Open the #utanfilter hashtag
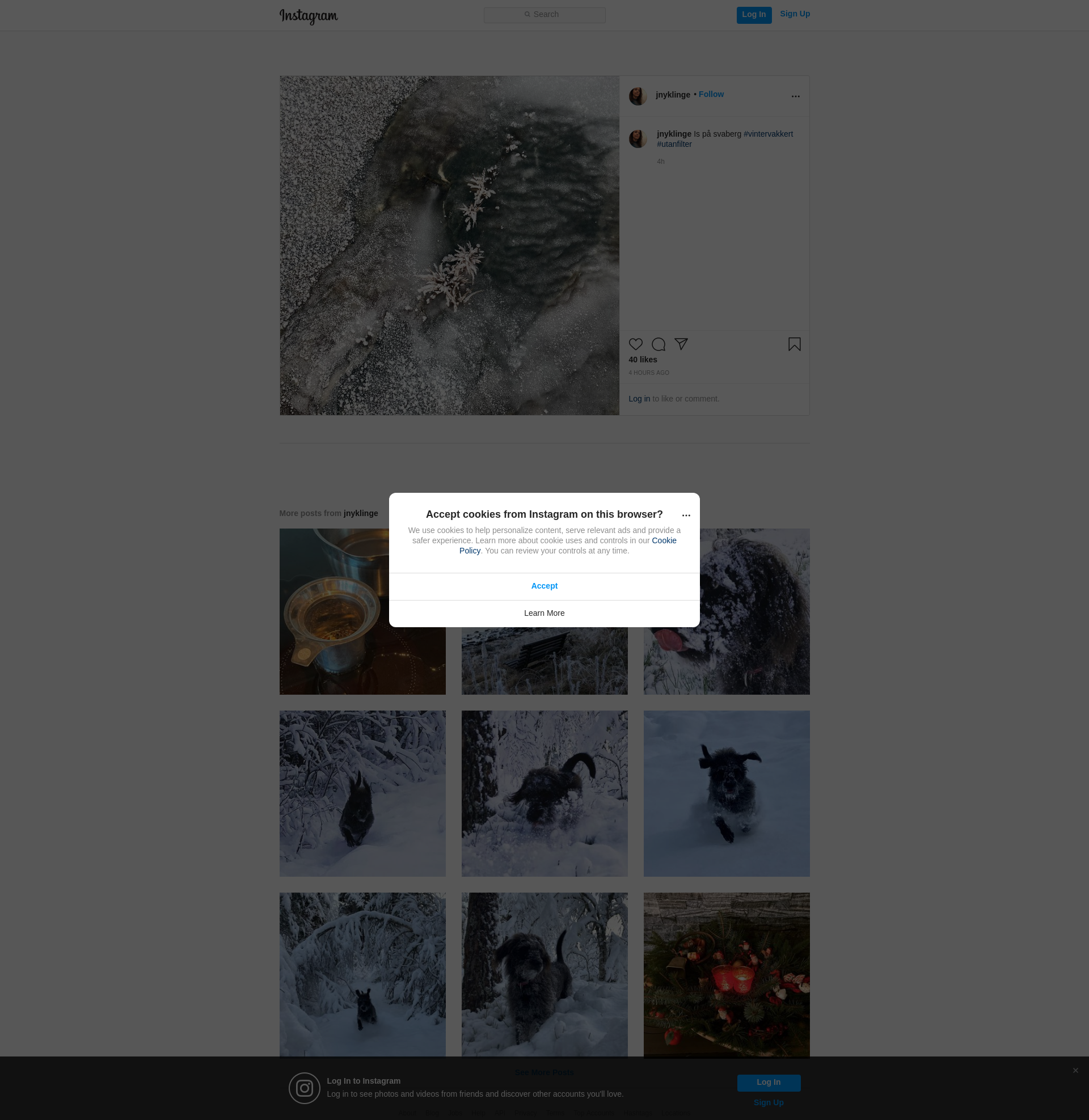This screenshot has width=1089, height=1120. (674, 144)
